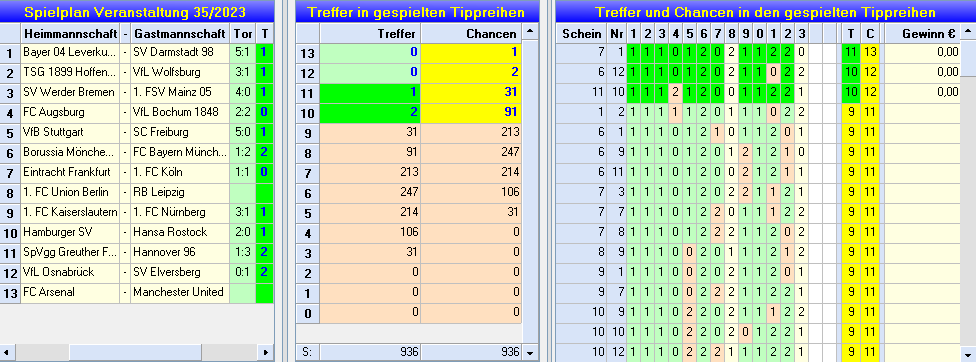This screenshot has width=976, height=362.
Task: Select Heimmannschaft column header
Action: point(70,33)
